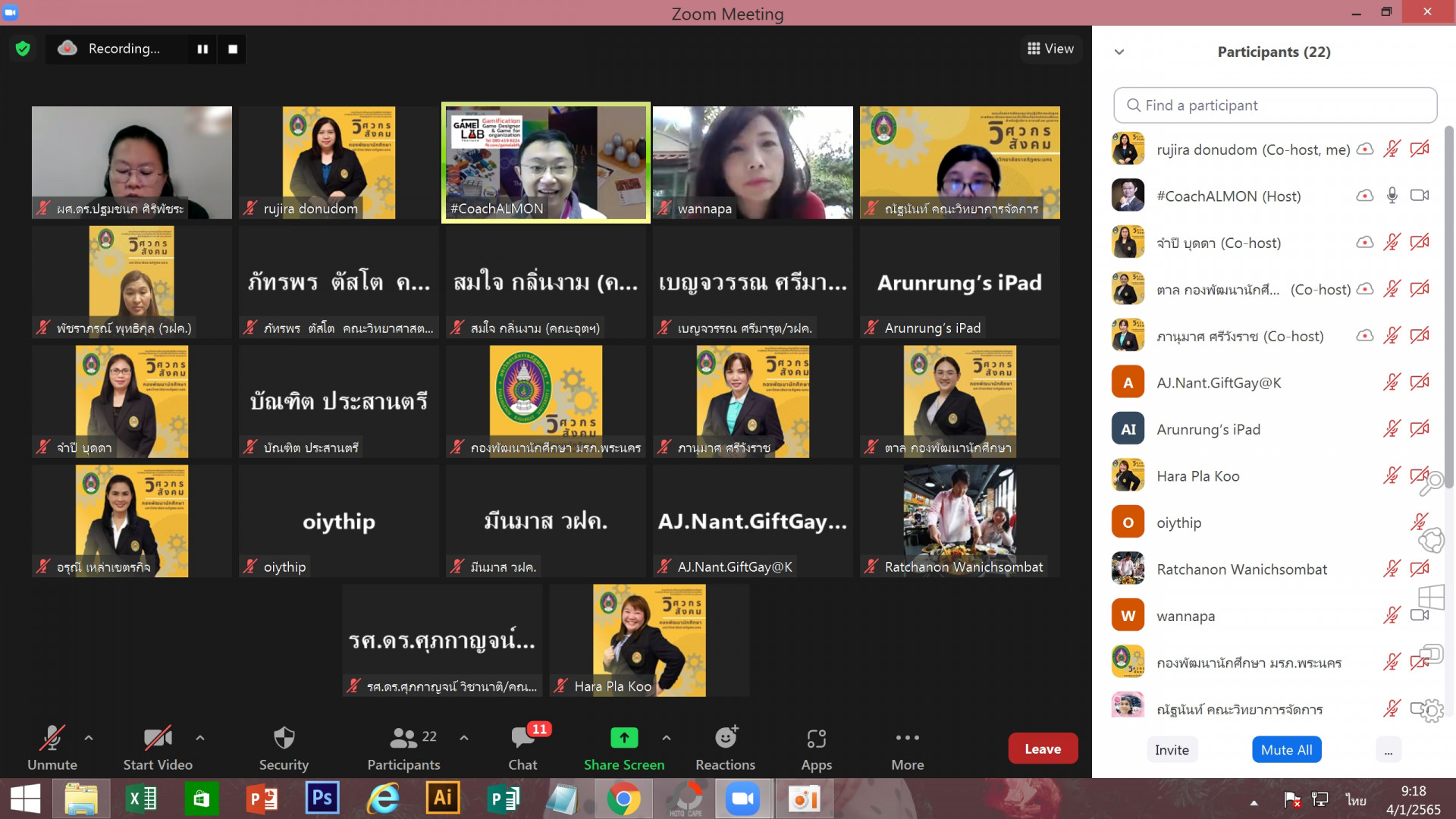Stop the recording
The width and height of the screenshot is (1456, 819).
[233, 49]
